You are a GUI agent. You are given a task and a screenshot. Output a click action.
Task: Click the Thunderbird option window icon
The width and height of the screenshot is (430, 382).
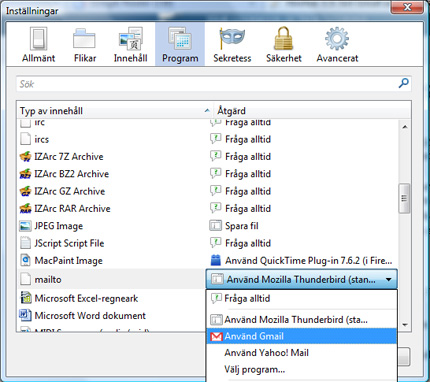point(216,320)
